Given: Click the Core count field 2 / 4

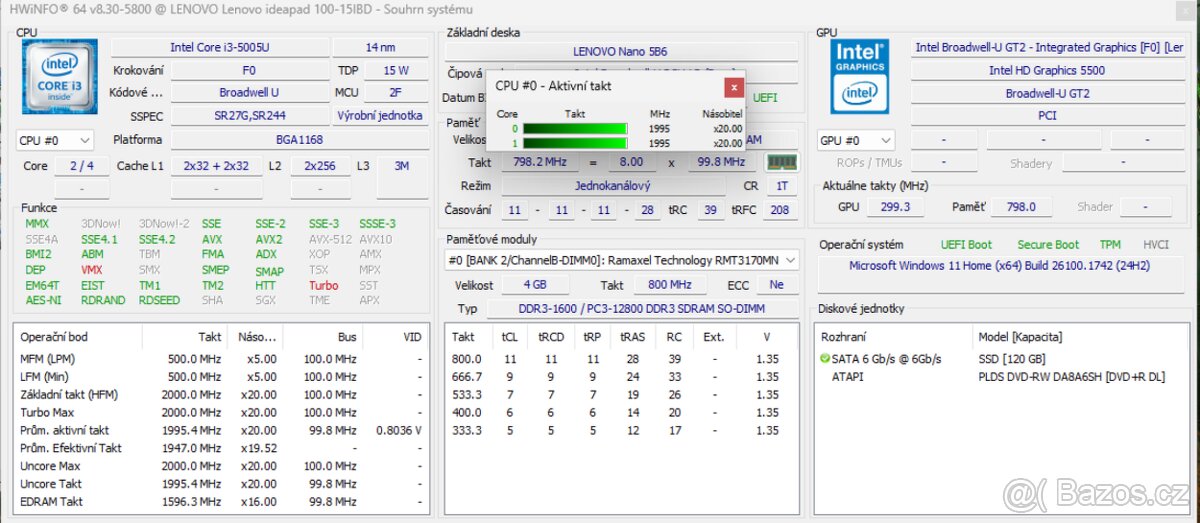Looking at the screenshot, I should pyautogui.click(x=82, y=166).
